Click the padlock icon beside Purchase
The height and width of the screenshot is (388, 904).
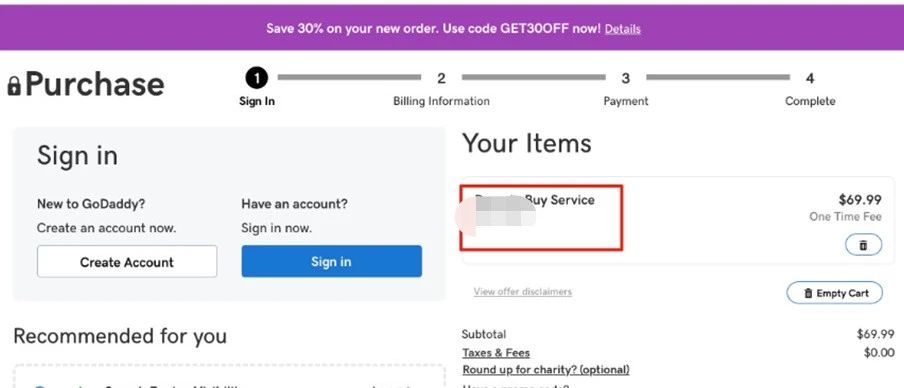(x=14, y=86)
